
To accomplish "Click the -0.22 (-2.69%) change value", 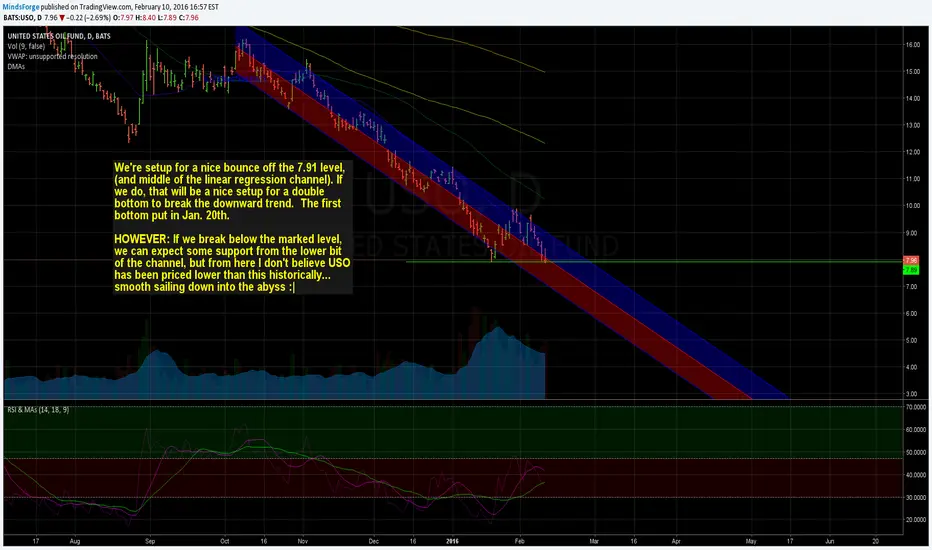I will coord(89,18).
